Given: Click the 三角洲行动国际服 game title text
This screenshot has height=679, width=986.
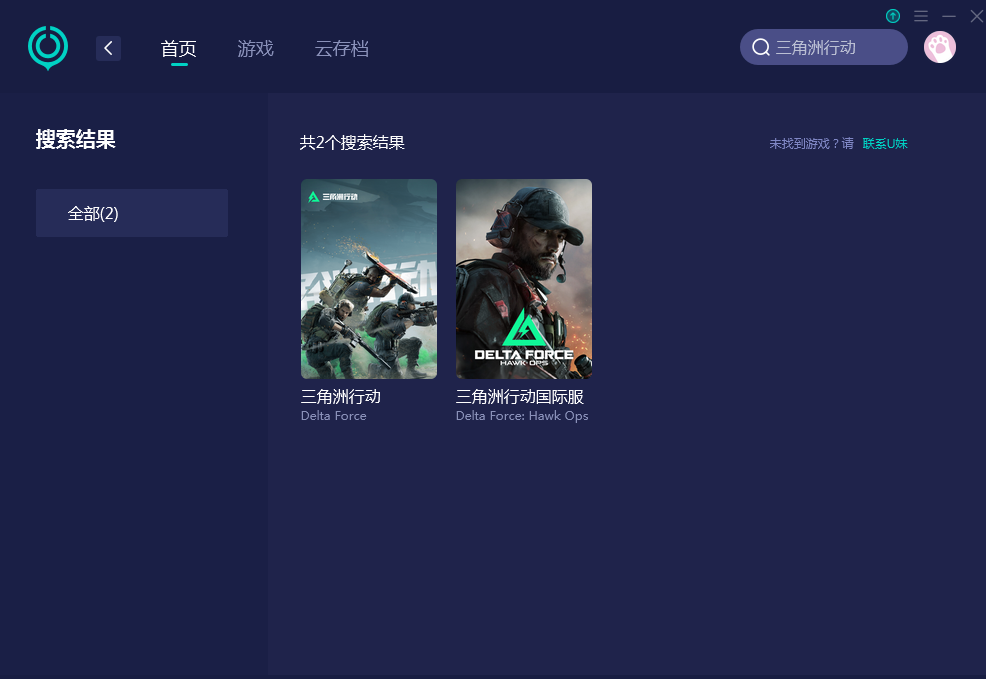Looking at the screenshot, I should (520, 397).
